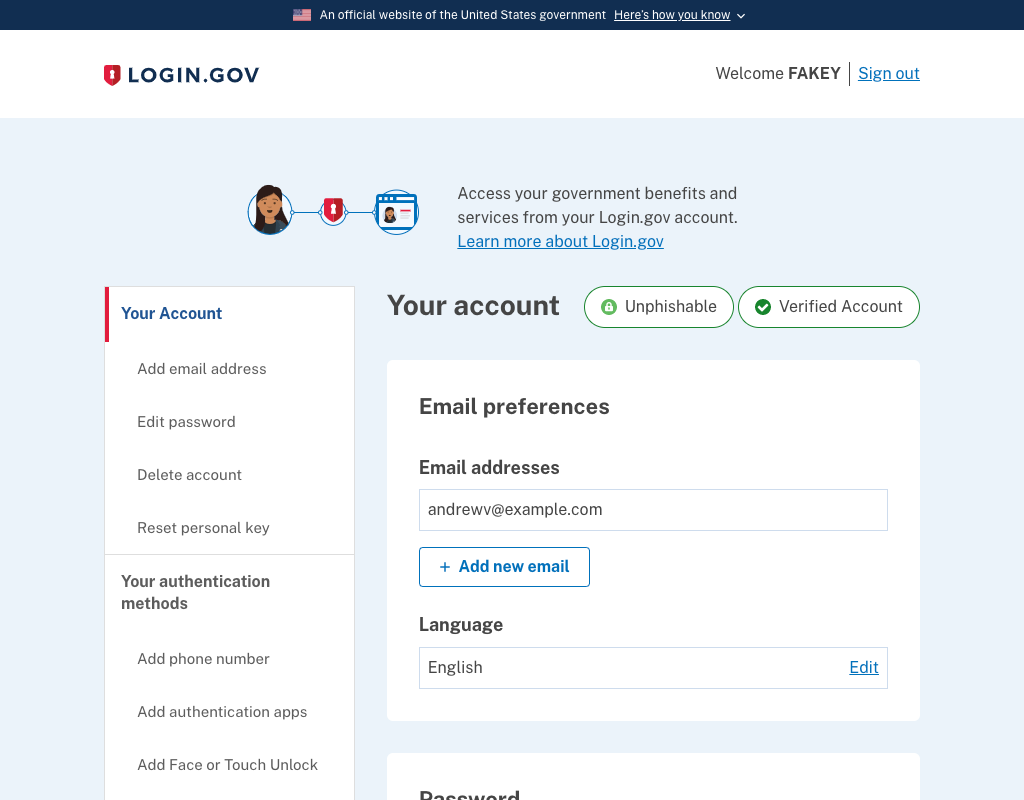Open the LOGIN.GOV home wordmark
This screenshot has height=800, width=1024.
click(193, 75)
